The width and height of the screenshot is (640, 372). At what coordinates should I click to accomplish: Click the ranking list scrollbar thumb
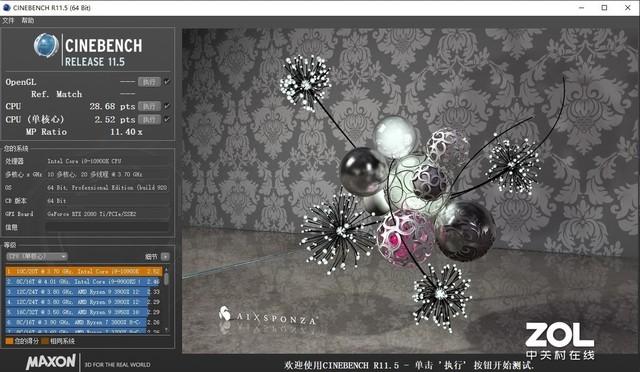coord(166,278)
